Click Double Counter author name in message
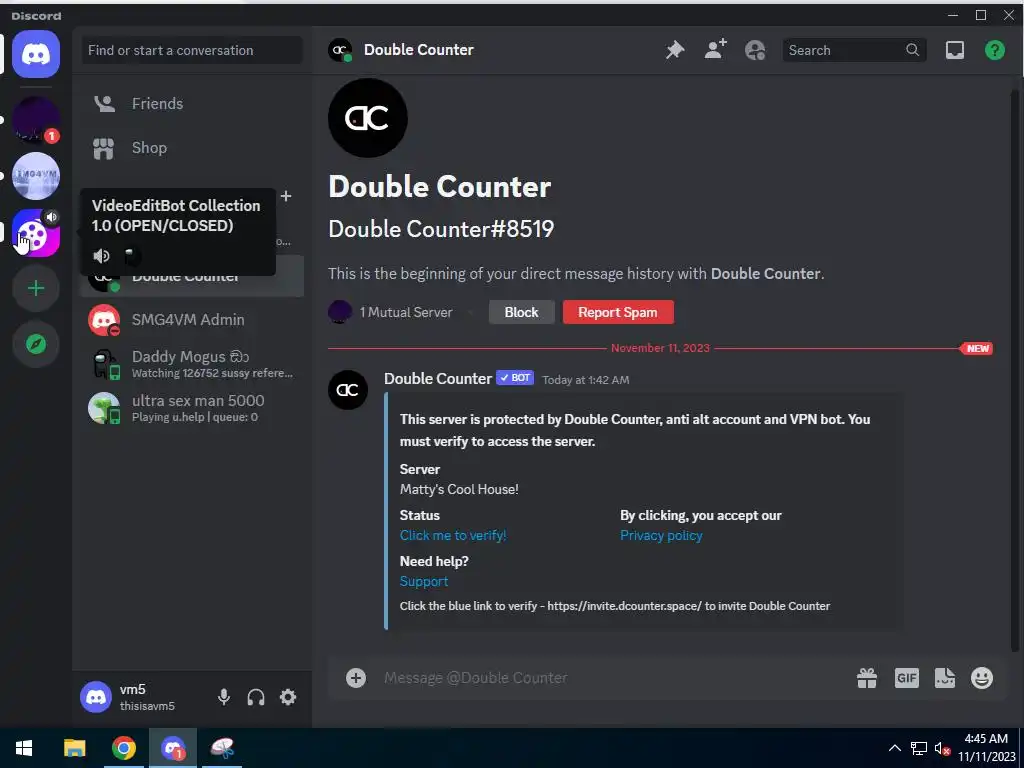Screen dimensions: 1024x768 tap(438, 379)
